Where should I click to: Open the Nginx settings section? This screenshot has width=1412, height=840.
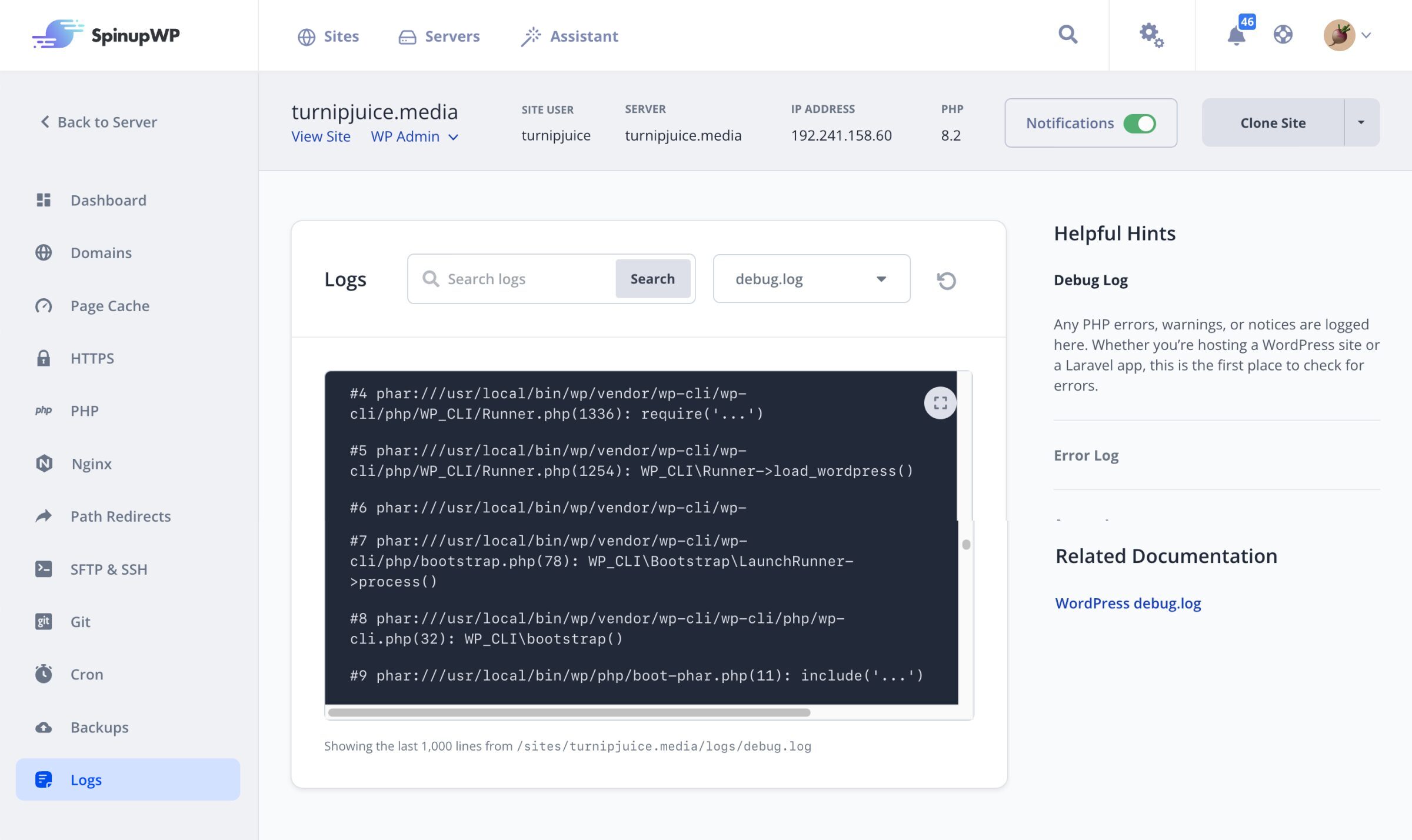pos(91,464)
